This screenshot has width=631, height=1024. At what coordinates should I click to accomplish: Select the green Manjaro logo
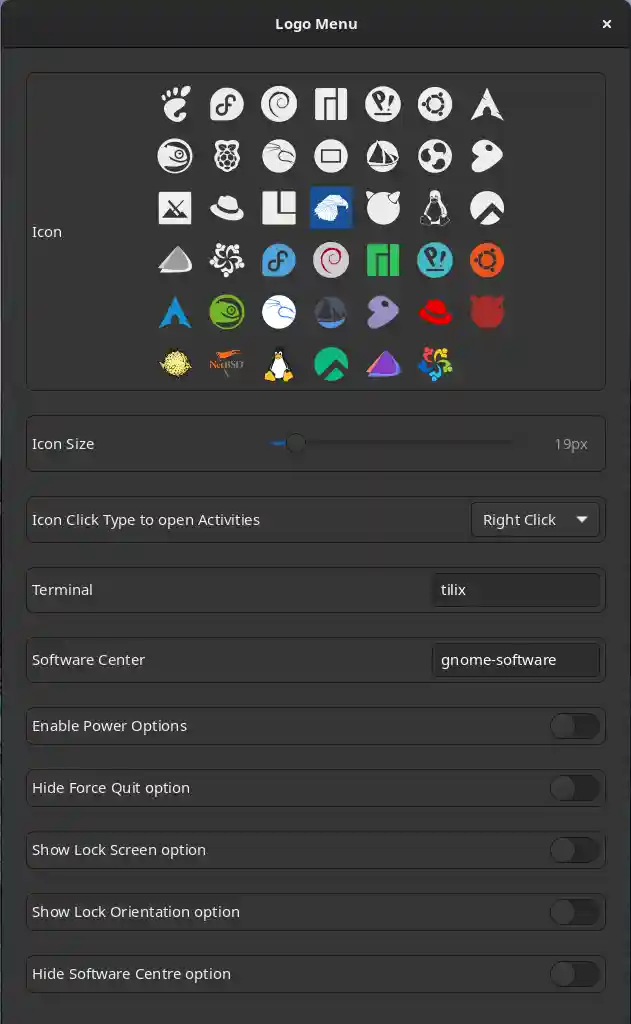383,261
